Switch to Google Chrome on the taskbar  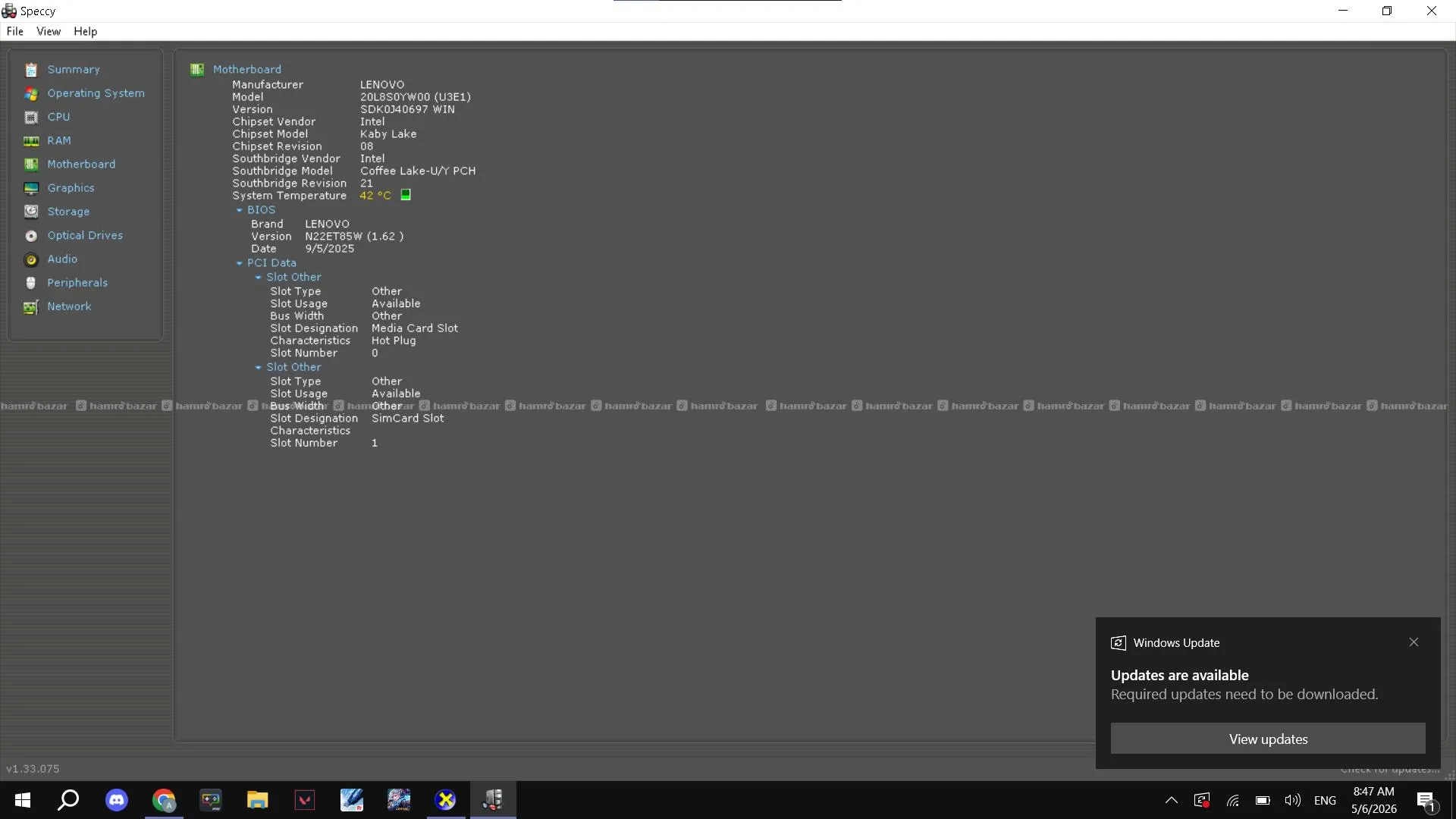click(164, 800)
